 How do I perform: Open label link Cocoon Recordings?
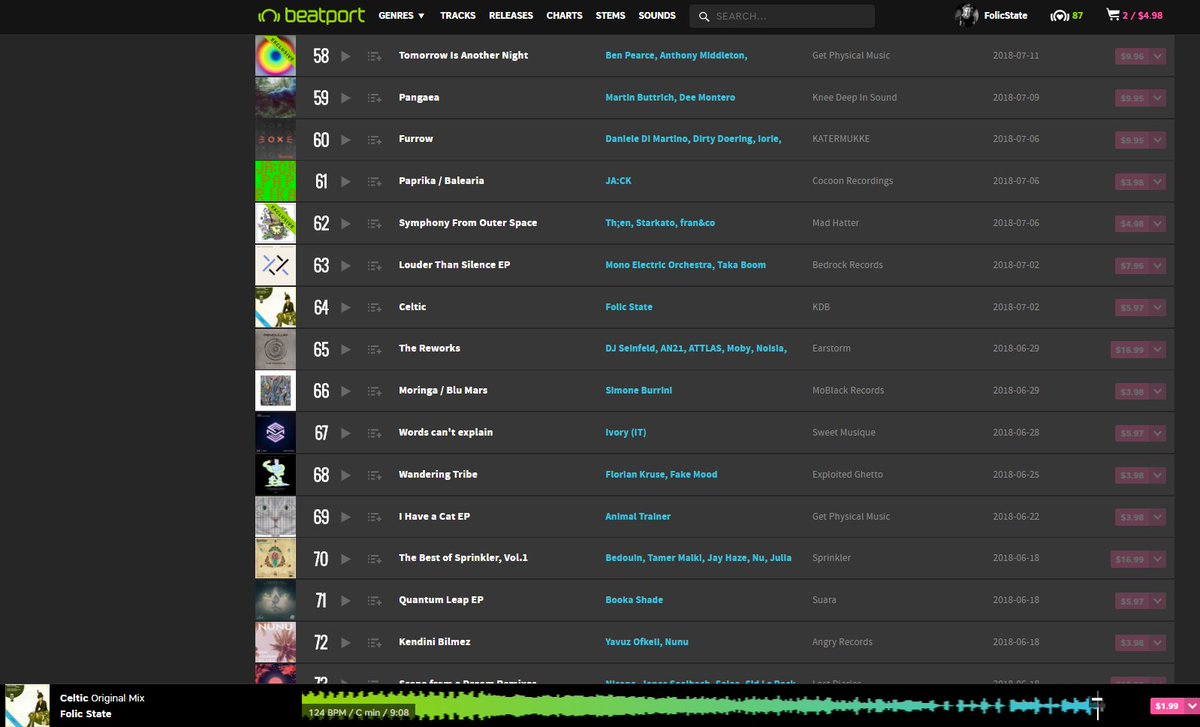tap(853, 181)
